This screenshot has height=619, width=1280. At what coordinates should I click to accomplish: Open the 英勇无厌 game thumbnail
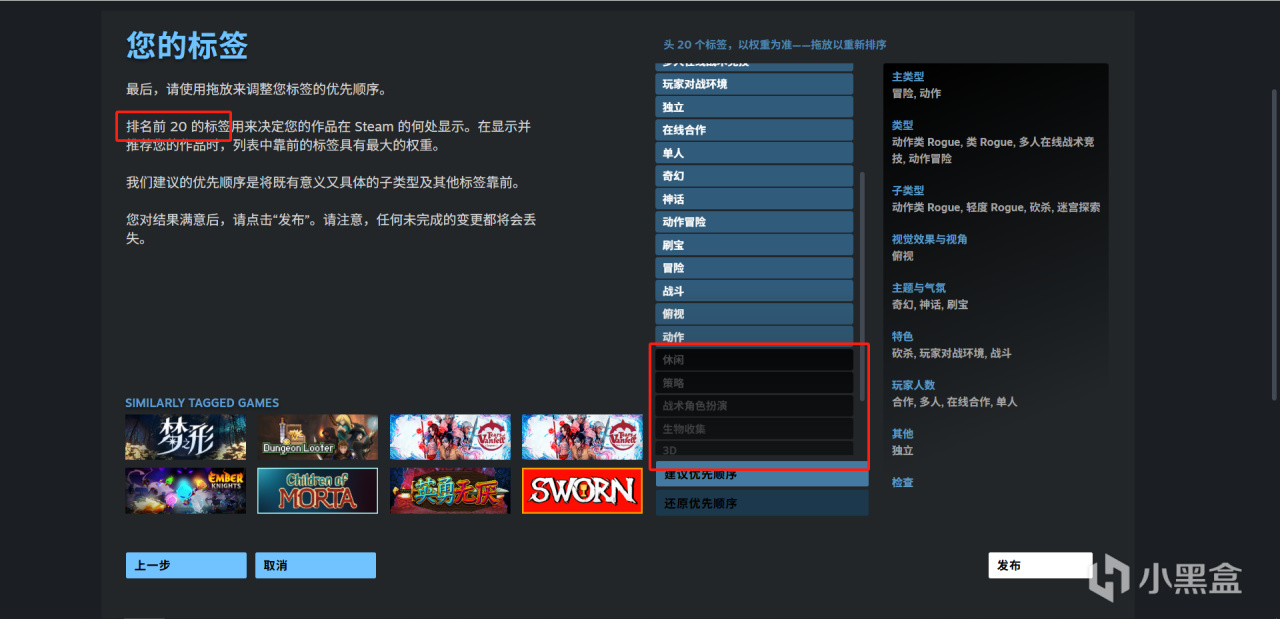pos(450,491)
